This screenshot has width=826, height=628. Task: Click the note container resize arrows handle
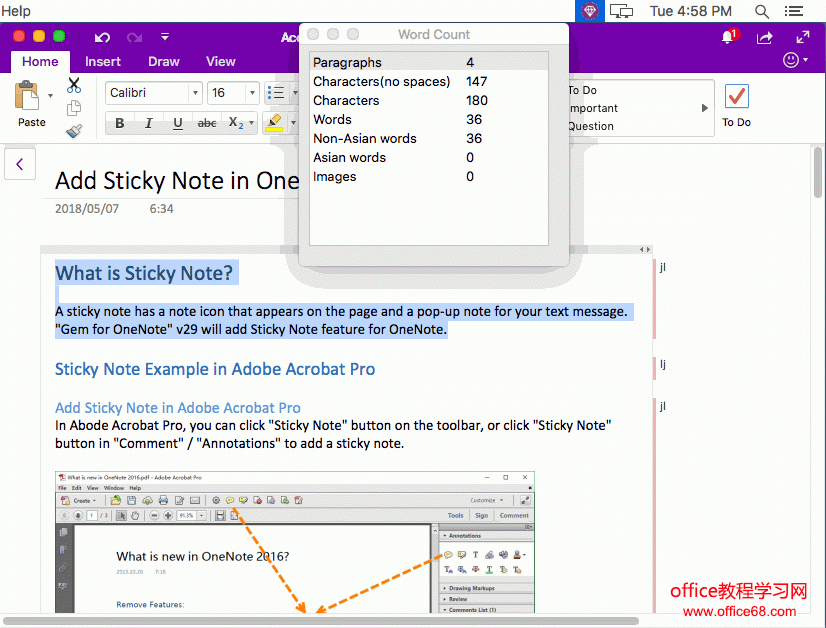point(645,249)
